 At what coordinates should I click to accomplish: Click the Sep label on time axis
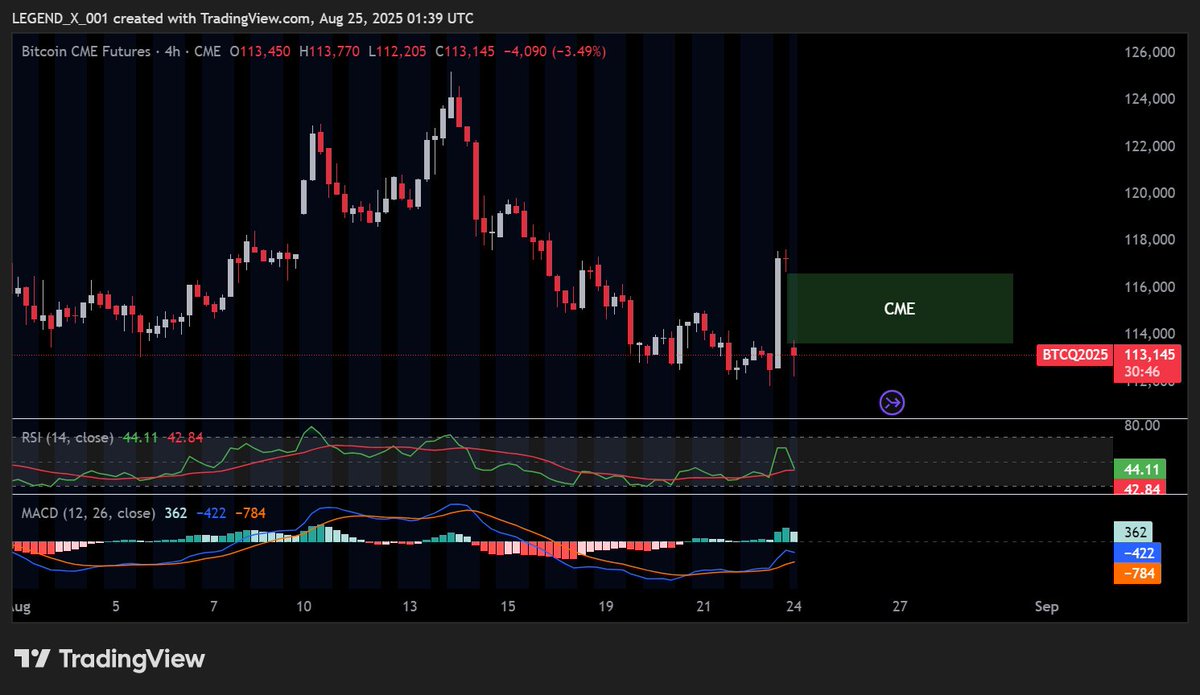pyautogui.click(x=1046, y=606)
